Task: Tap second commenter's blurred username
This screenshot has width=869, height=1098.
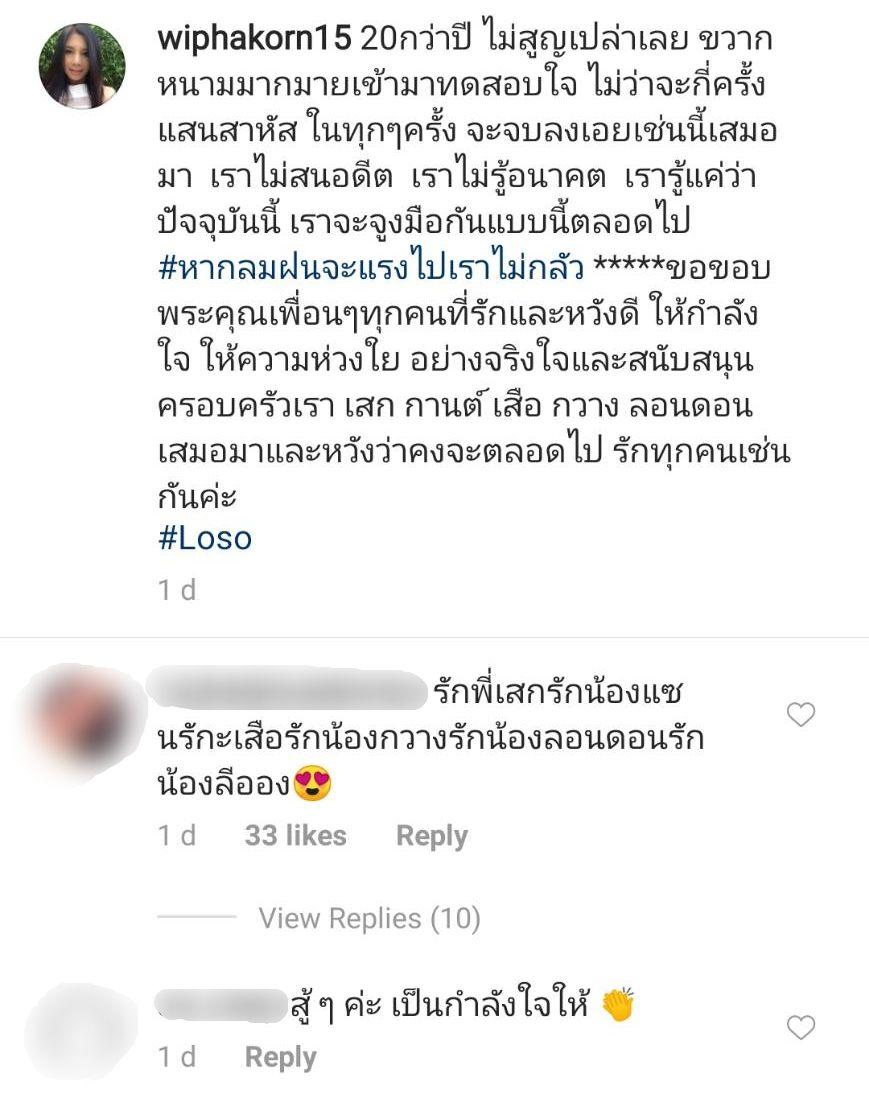Action: [x=222, y=1002]
